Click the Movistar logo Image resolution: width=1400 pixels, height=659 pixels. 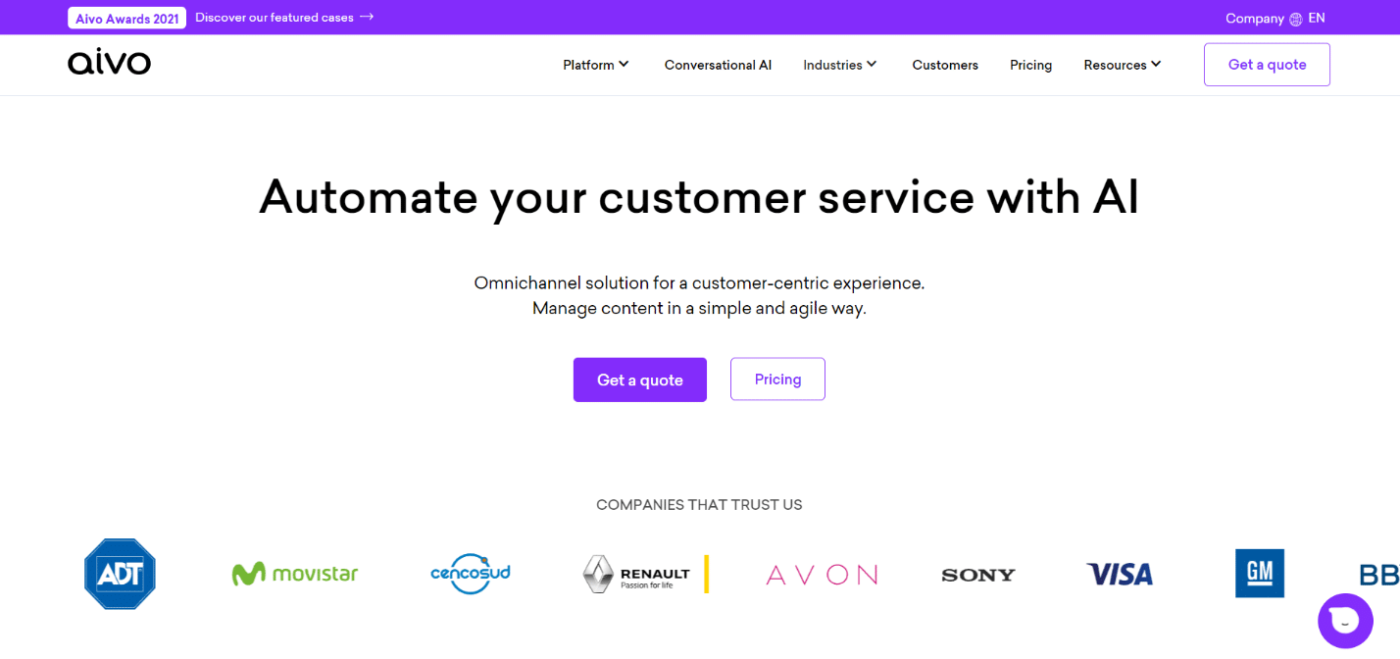(295, 574)
